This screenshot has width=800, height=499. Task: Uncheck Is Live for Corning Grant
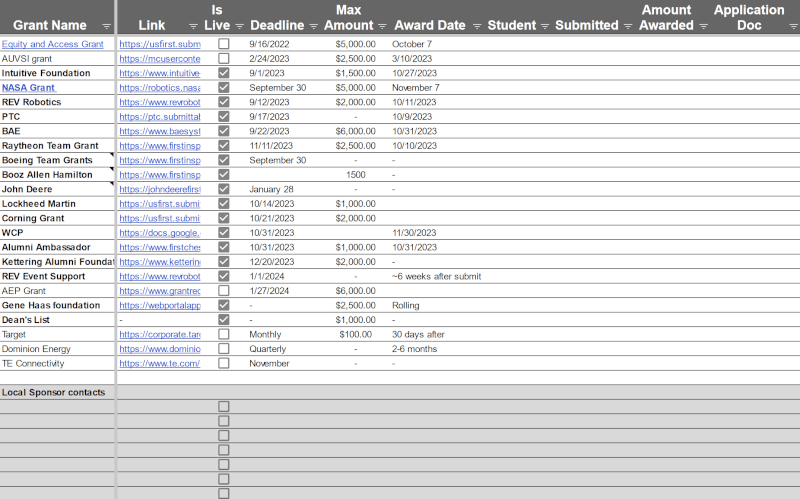pyautogui.click(x=223, y=218)
